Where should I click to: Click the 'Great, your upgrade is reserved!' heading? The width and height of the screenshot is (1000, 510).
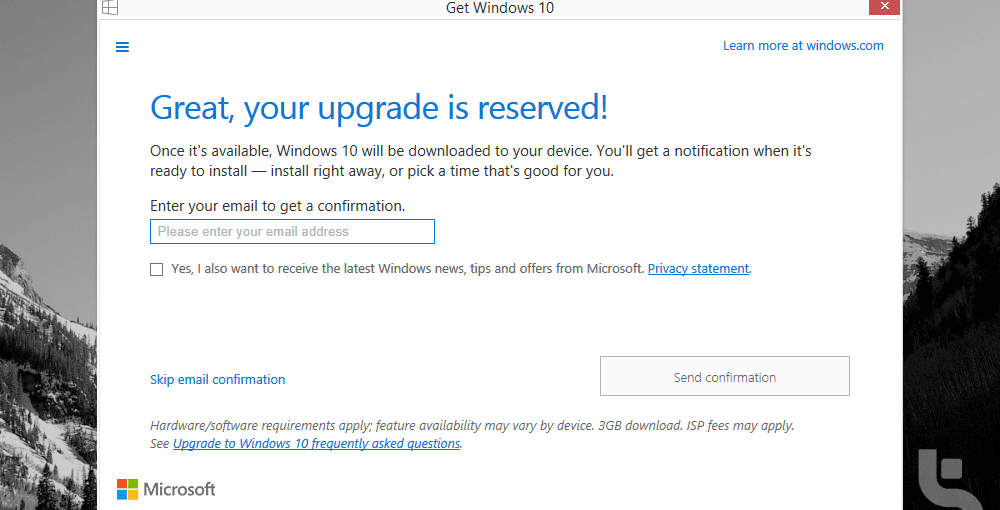[x=379, y=108]
